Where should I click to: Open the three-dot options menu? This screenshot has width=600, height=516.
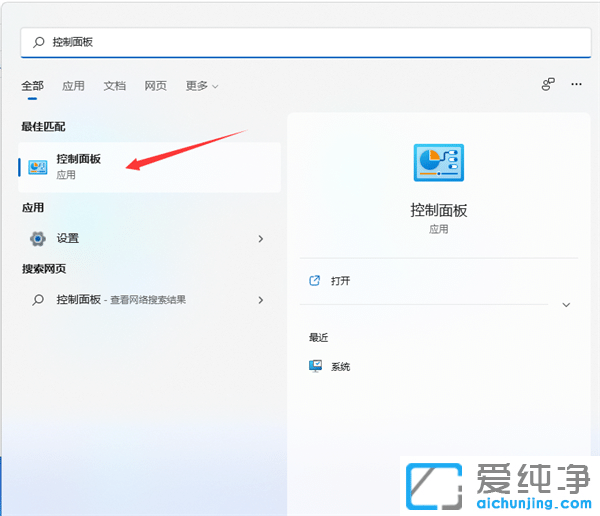point(576,84)
